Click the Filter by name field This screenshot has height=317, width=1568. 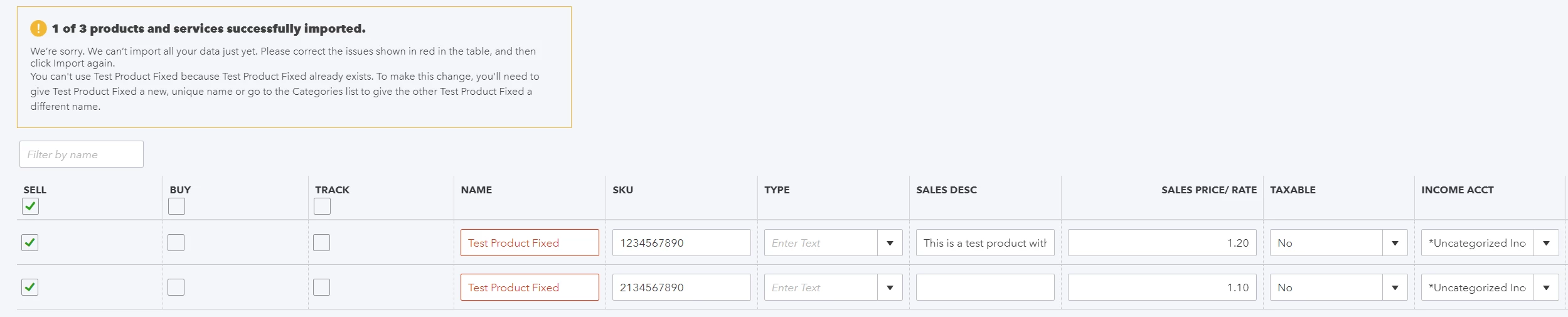coord(82,154)
